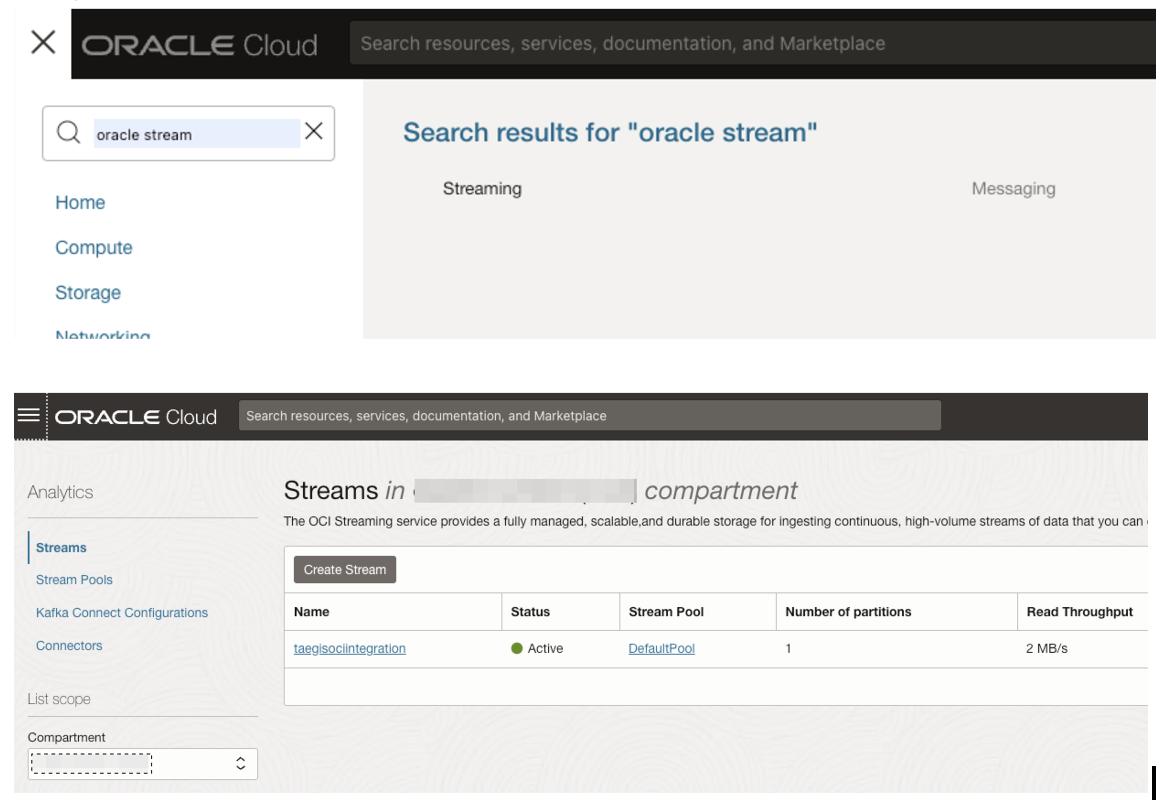This screenshot has height=802, width=1162.
Task: Click the "2 MB/s" read throughput value
Action: pos(1046,649)
